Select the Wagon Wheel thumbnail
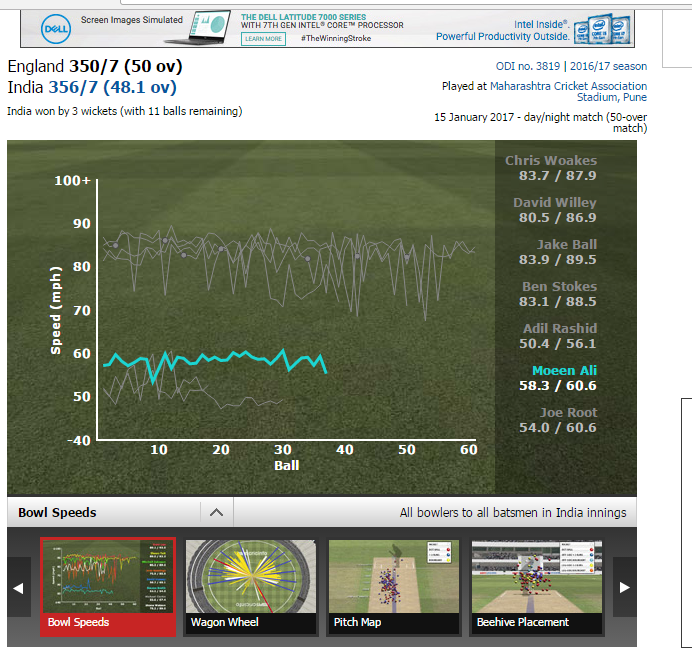This screenshot has width=692, height=649. click(x=251, y=587)
